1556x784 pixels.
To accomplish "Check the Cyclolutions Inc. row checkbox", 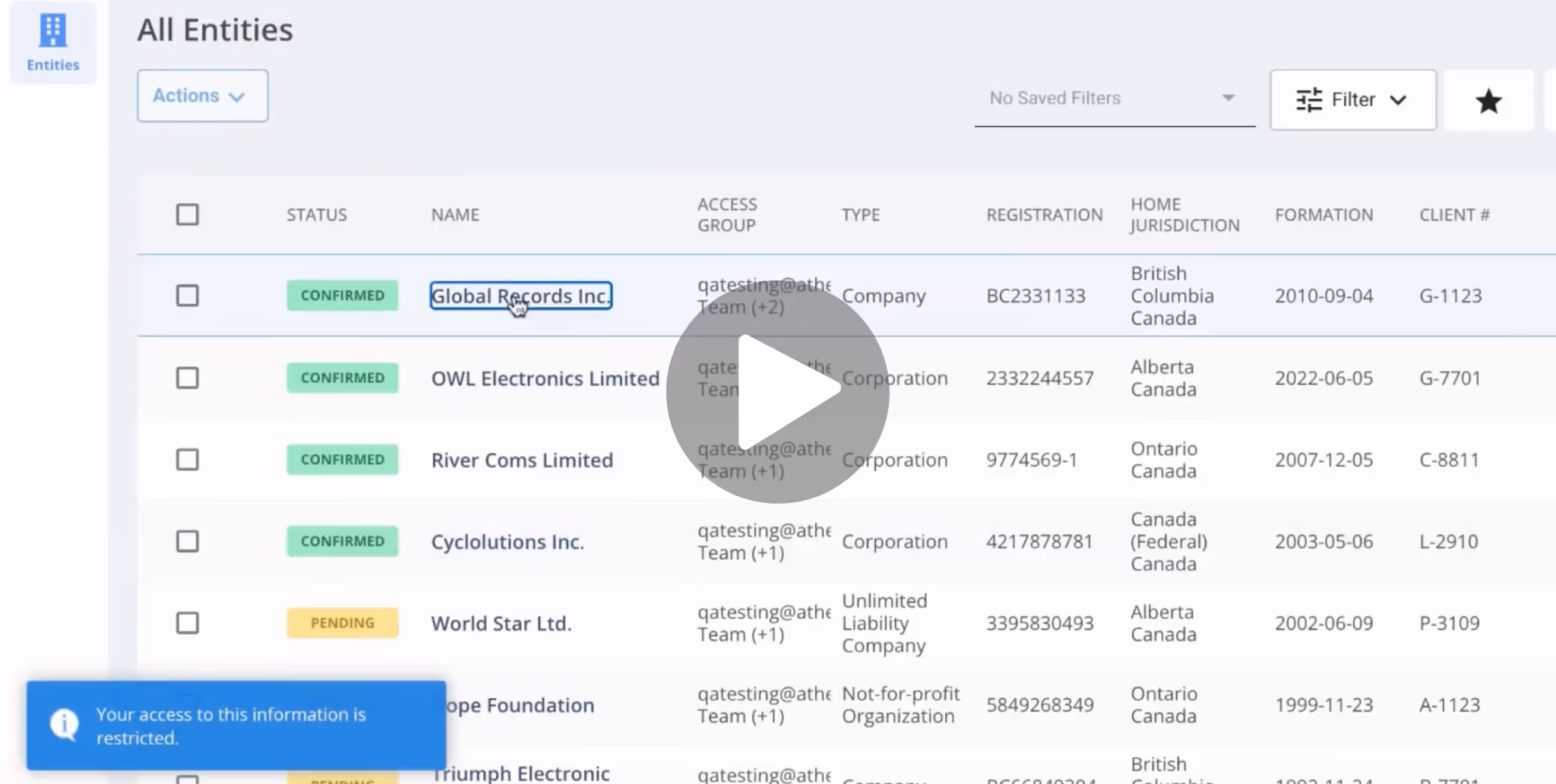I will [x=188, y=542].
